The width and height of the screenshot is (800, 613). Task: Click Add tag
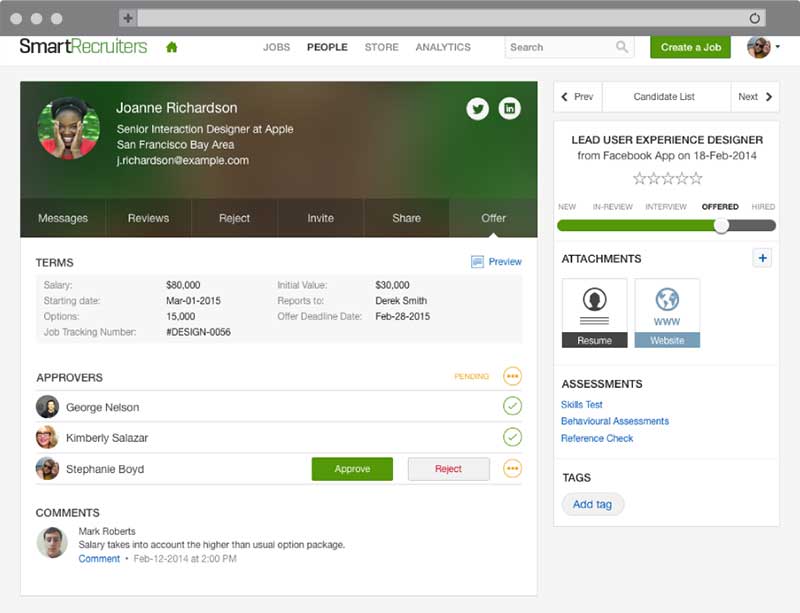(x=592, y=504)
